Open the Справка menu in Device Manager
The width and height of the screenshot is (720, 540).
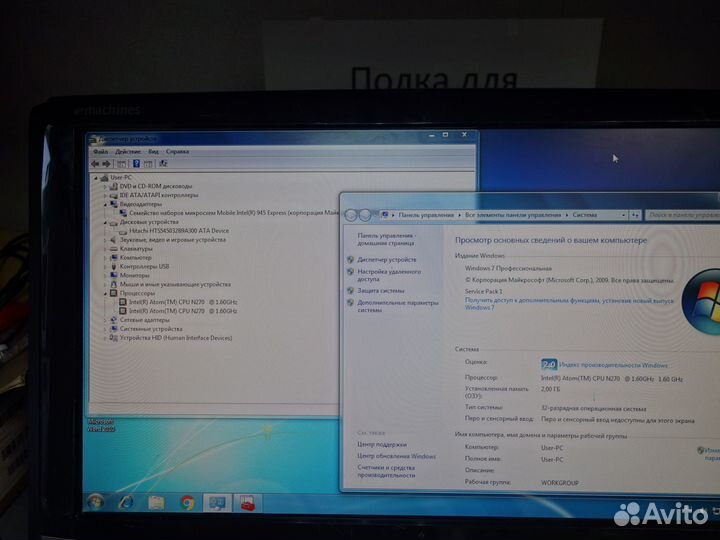coord(177,152)
